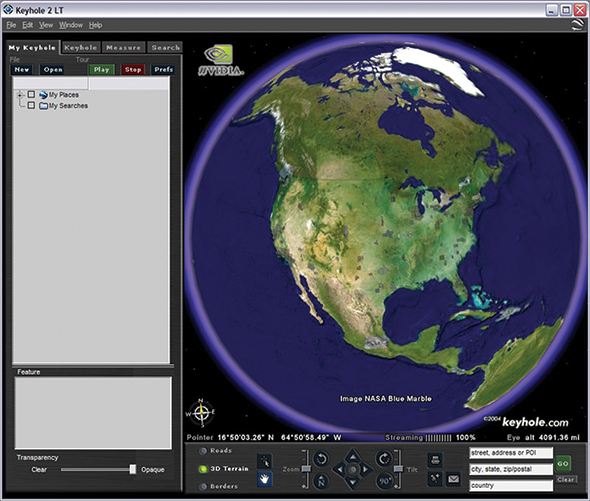Select the My Searches tree label
This screenshot has width=590, height=501.
pyautogui.click(x=68, y=106)
